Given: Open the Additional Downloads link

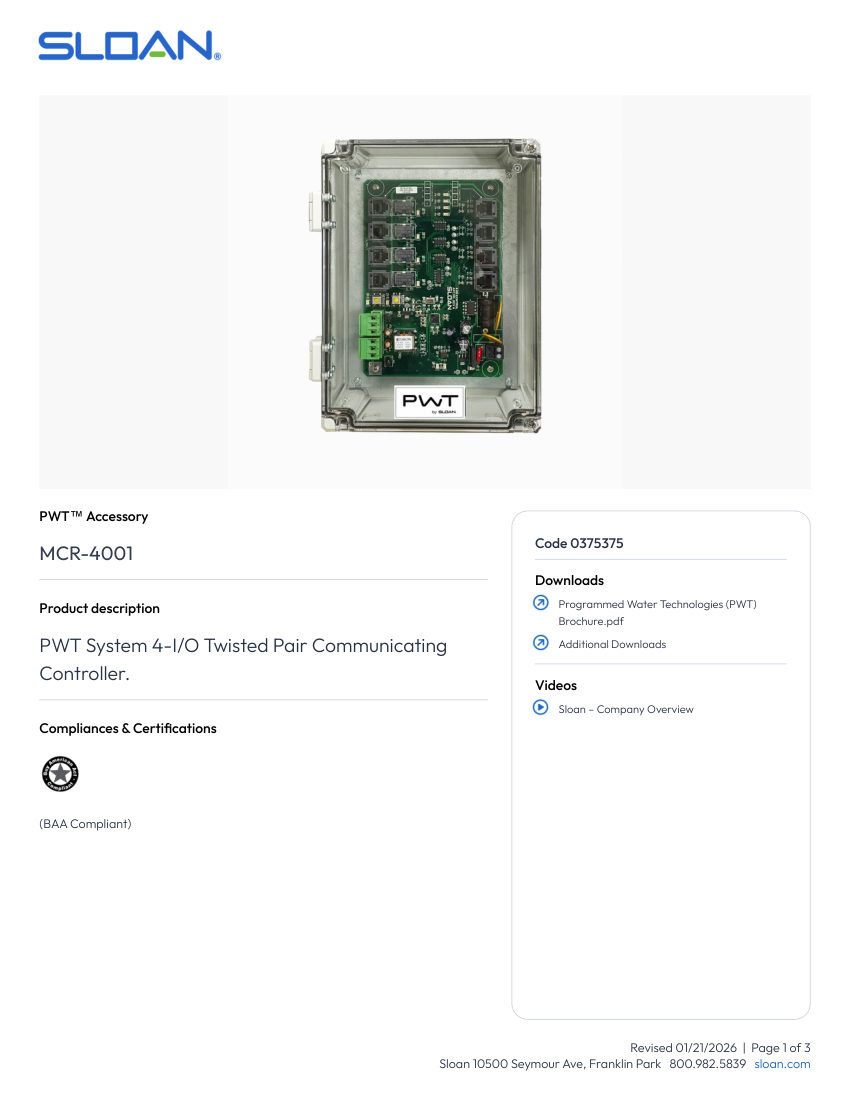Looking at the screenshot, I should (612, 644).
